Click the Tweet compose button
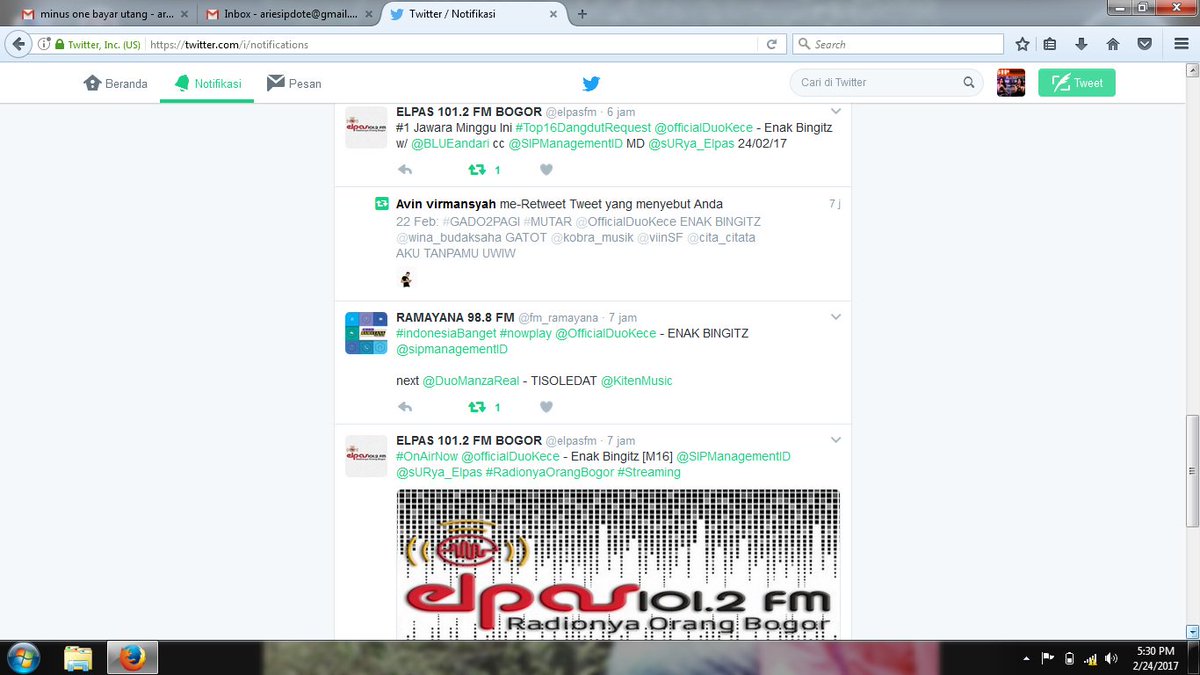Screen dimensions: 1200x675 tap(1076, 83)
